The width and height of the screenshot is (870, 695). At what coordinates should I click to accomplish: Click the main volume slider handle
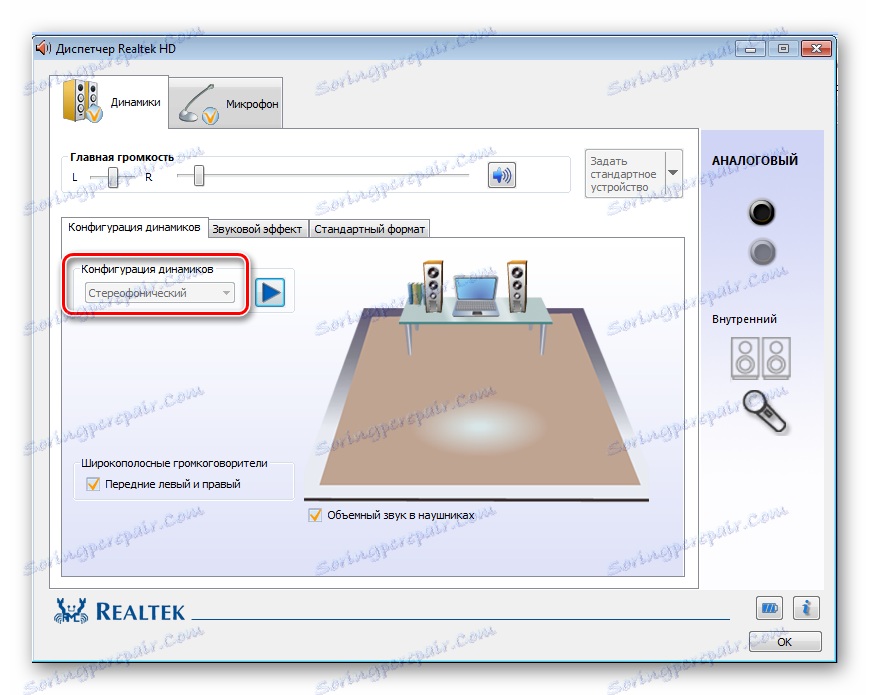point(199,176)
